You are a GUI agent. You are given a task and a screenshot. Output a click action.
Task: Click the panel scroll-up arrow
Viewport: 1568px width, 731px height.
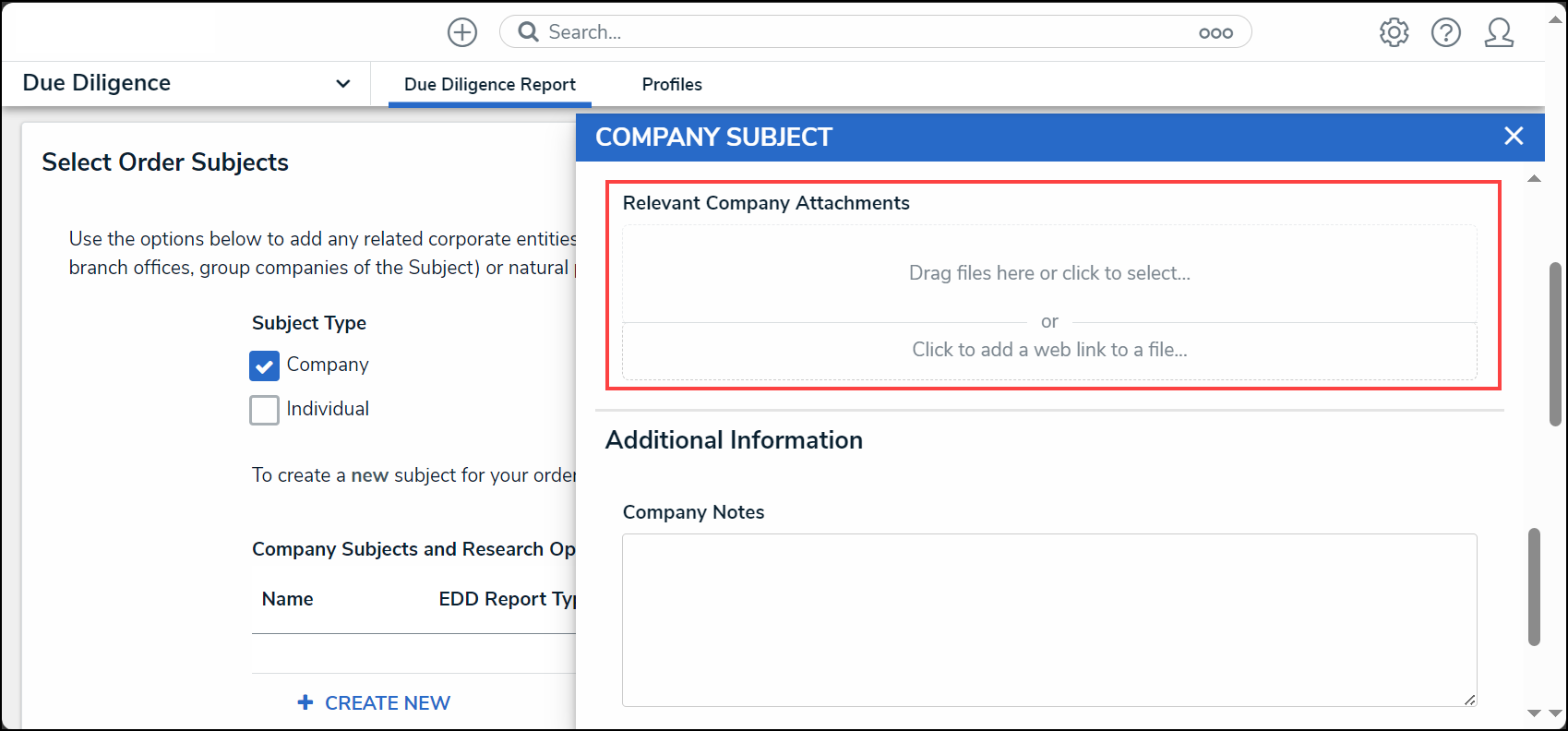pyautogui.click(x=1534, y=178)
